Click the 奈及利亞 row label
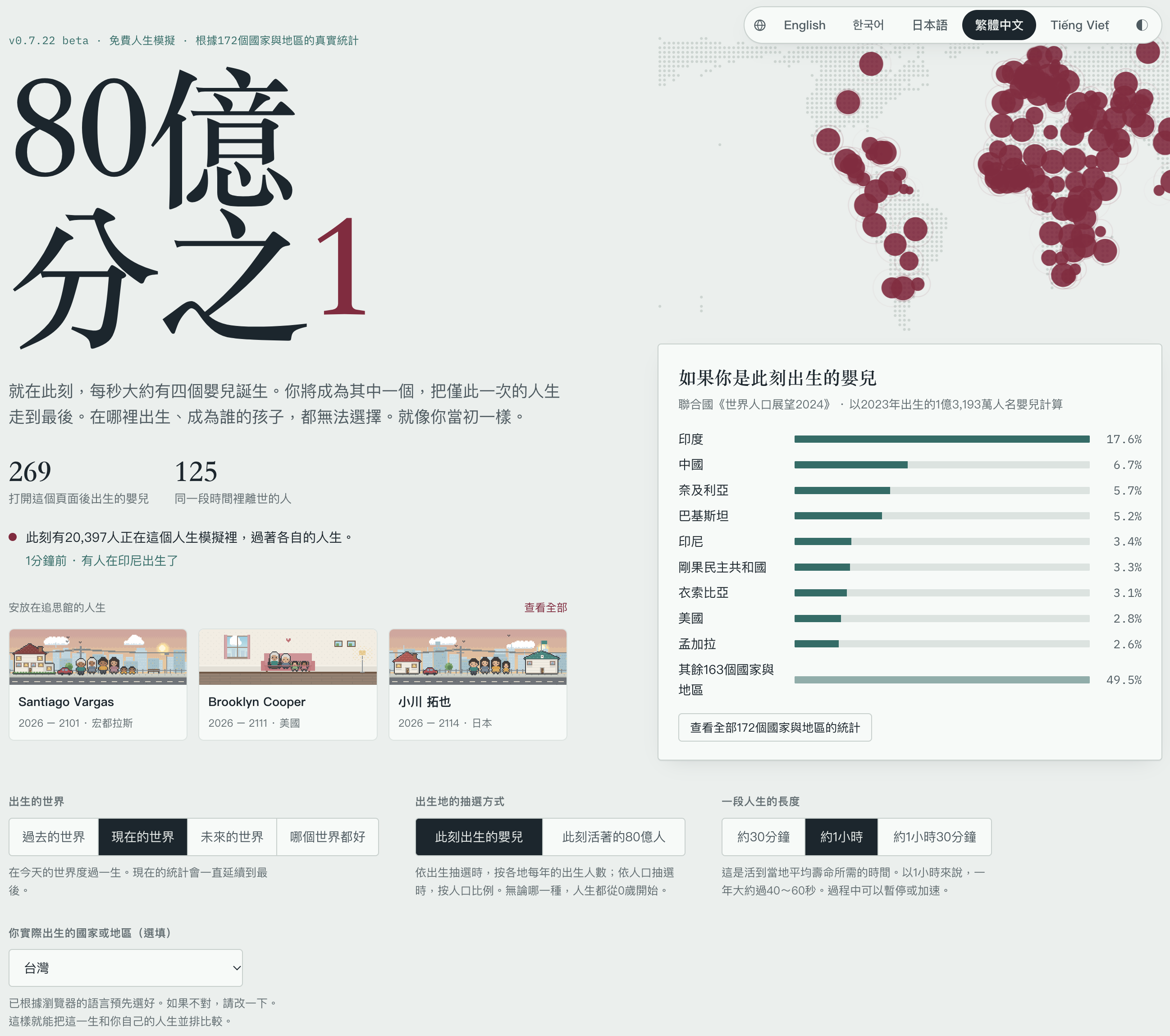 (x=704, y=490)
